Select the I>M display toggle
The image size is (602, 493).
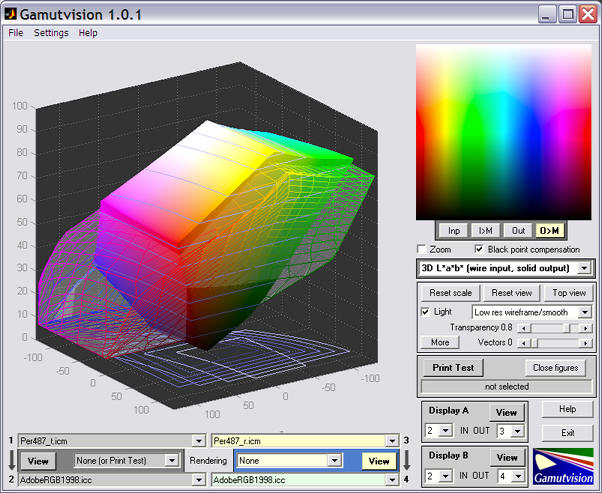(x=486, y=231)
